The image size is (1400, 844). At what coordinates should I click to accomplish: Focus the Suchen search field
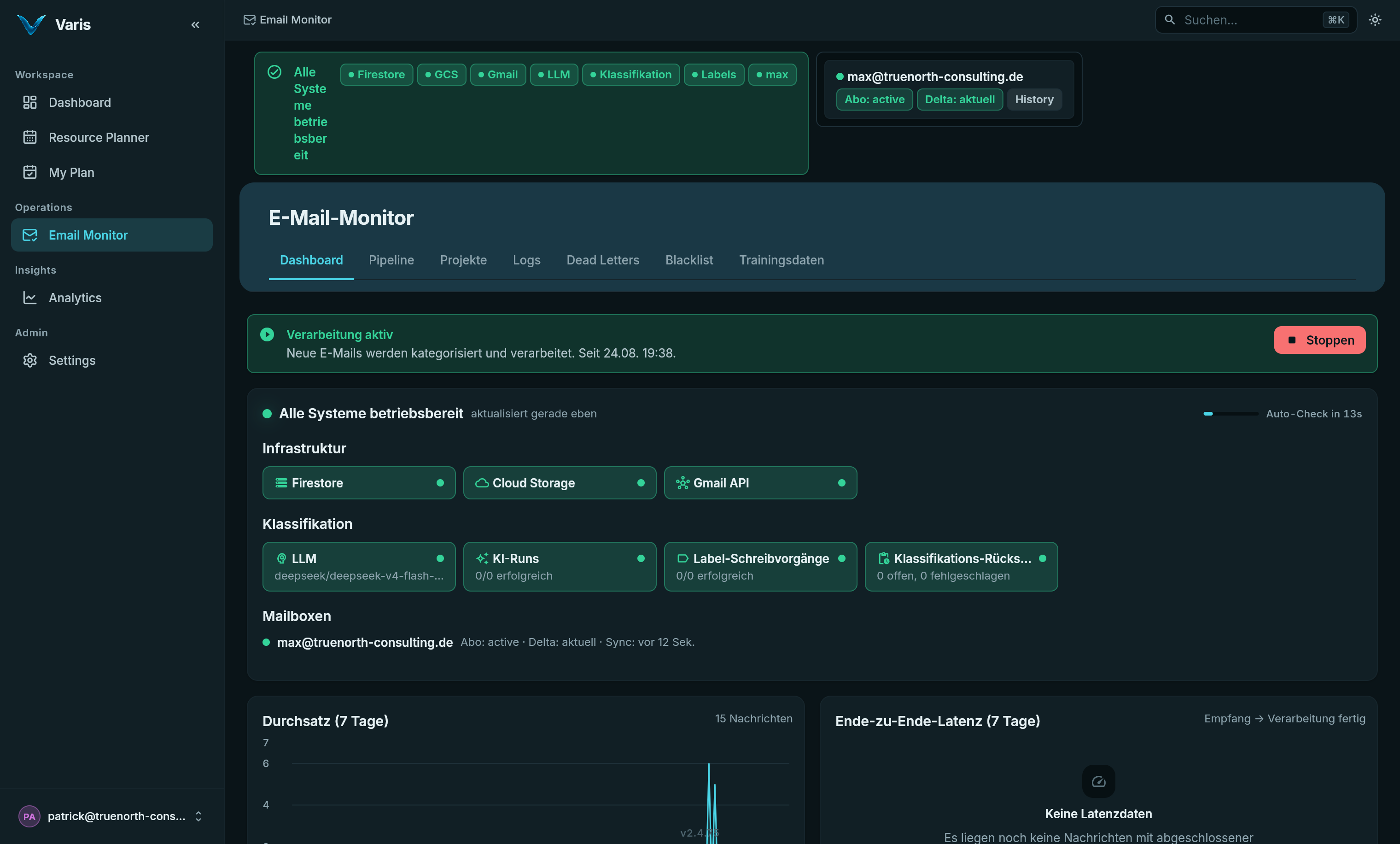pyautogui.click(x=1256, y=20)
